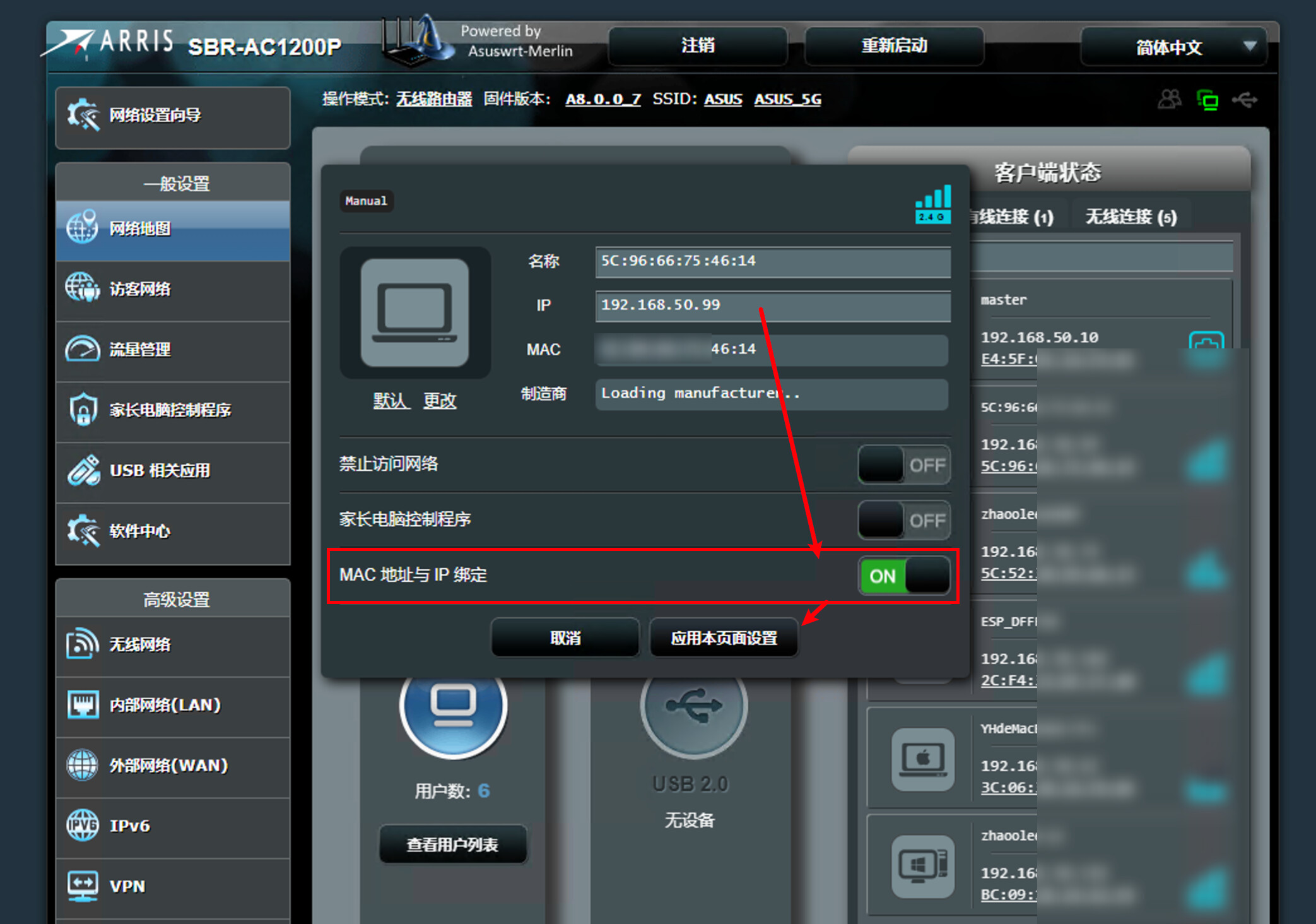Click the Manual label badge
1316x924 pixels.
click(x=366, y=201)
